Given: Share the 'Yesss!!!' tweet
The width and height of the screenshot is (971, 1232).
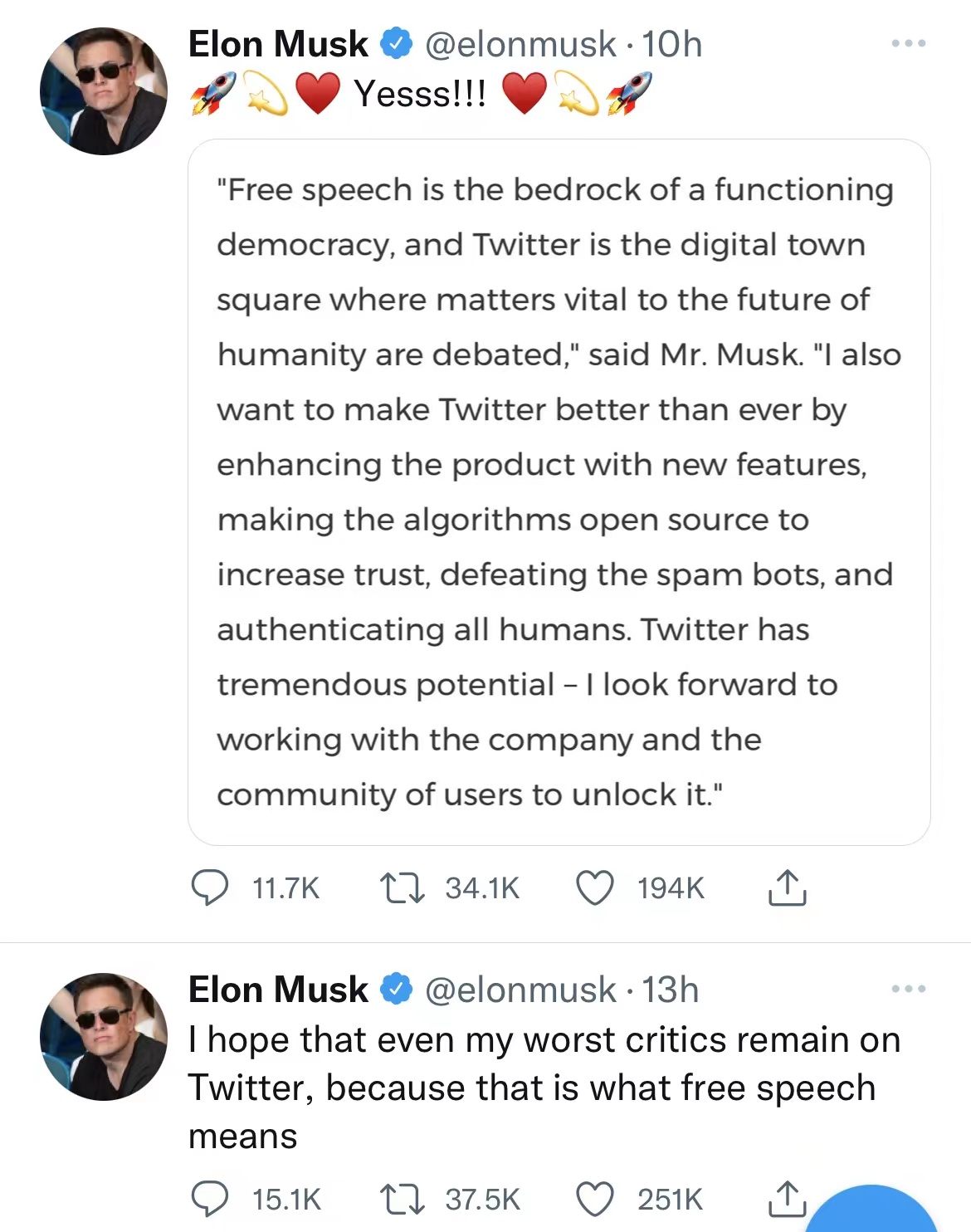Looking at the screenshot, I should (787, 887).
